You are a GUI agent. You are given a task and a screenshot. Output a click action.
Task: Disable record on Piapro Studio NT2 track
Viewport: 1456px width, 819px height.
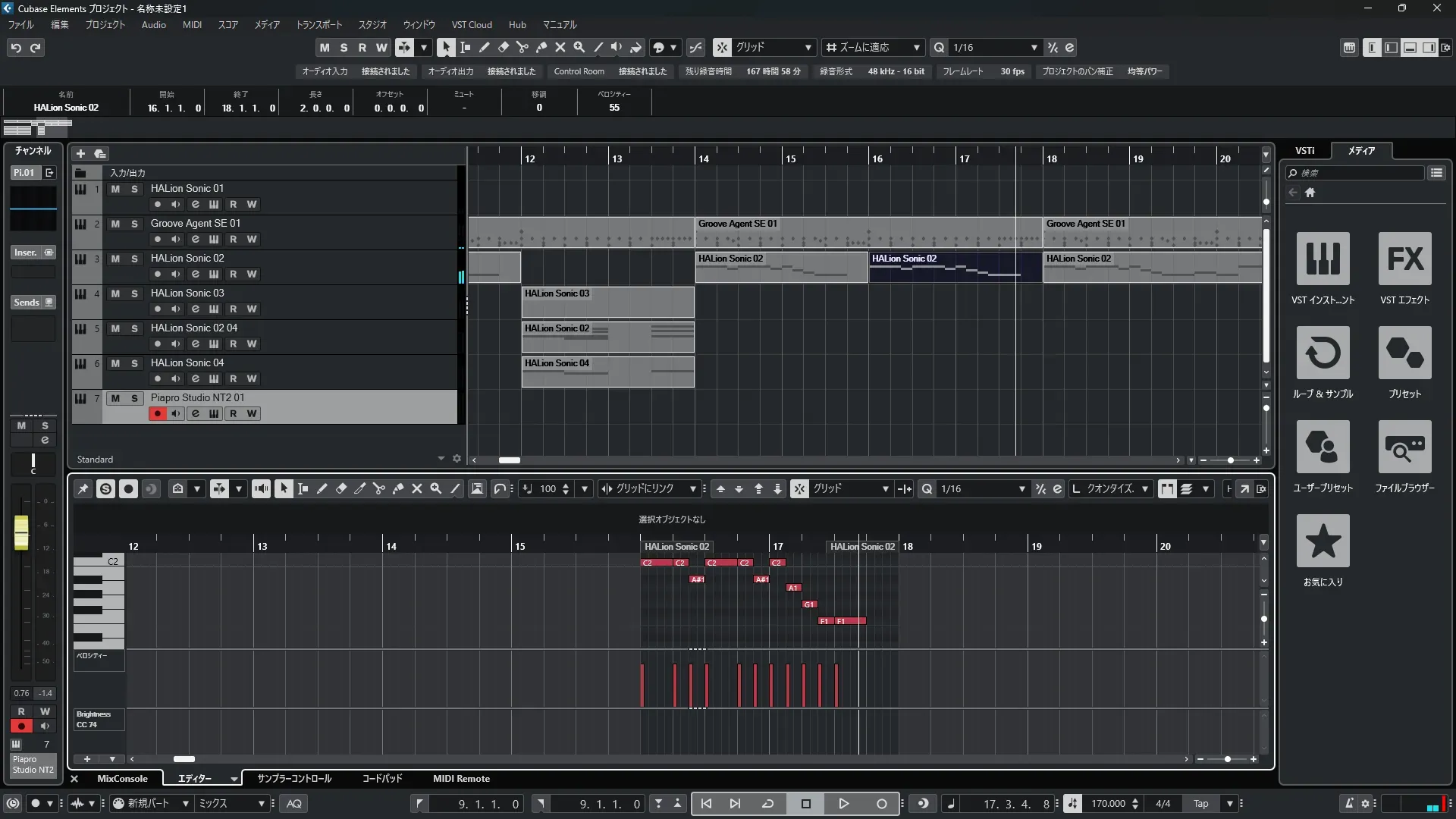pyautogui.click(x=157, y=413)
